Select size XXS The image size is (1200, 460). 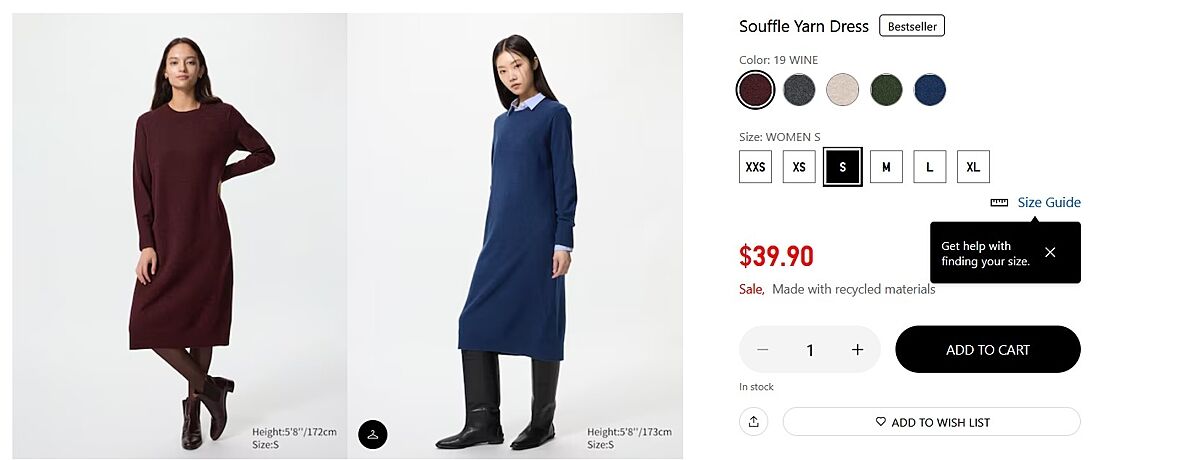tap(755, 167)
